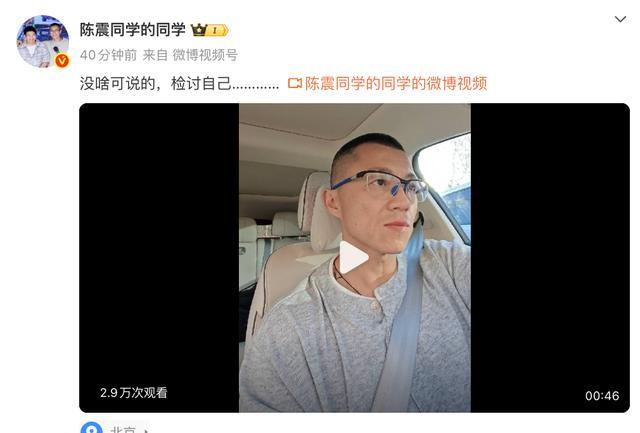
Task: Click the orange video camera icon
Action: point(295,83)
